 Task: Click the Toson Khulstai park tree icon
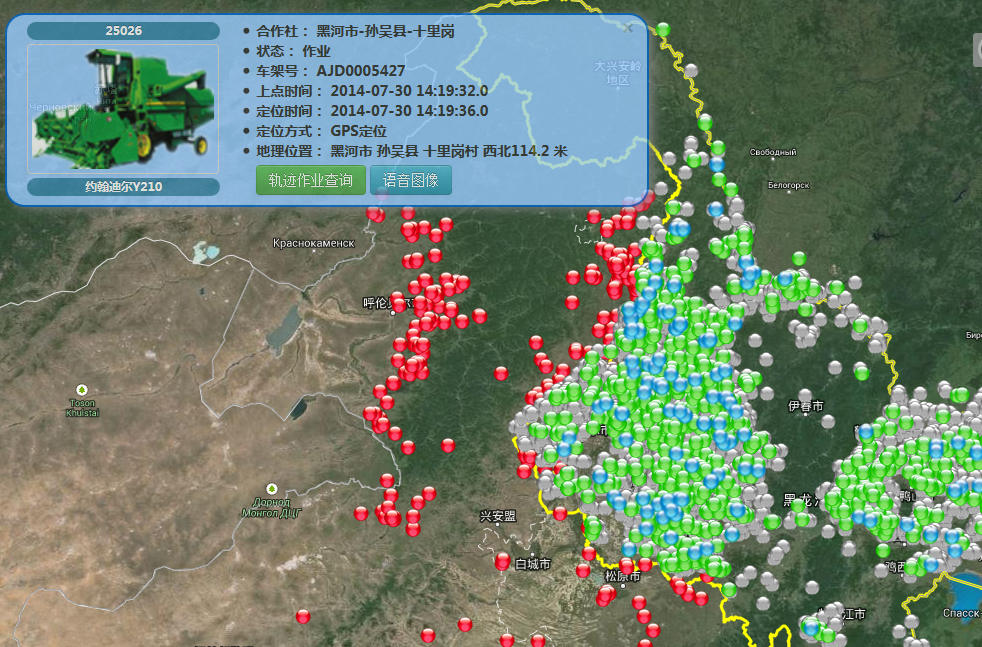[81, 390]
